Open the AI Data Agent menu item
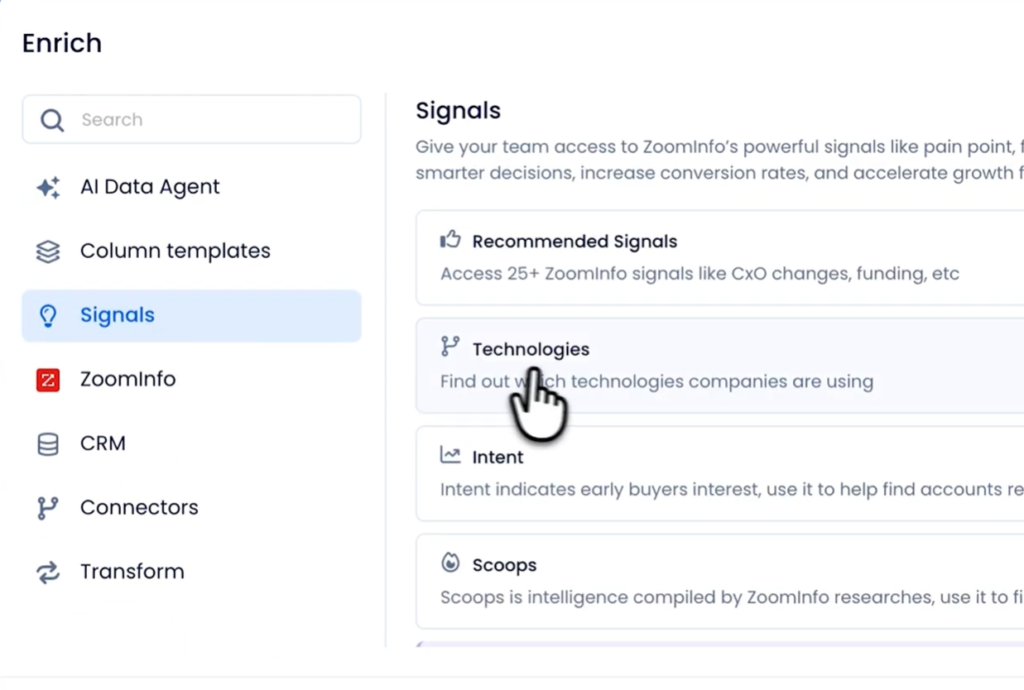1024x690 pixels. [x=150, y=187]
